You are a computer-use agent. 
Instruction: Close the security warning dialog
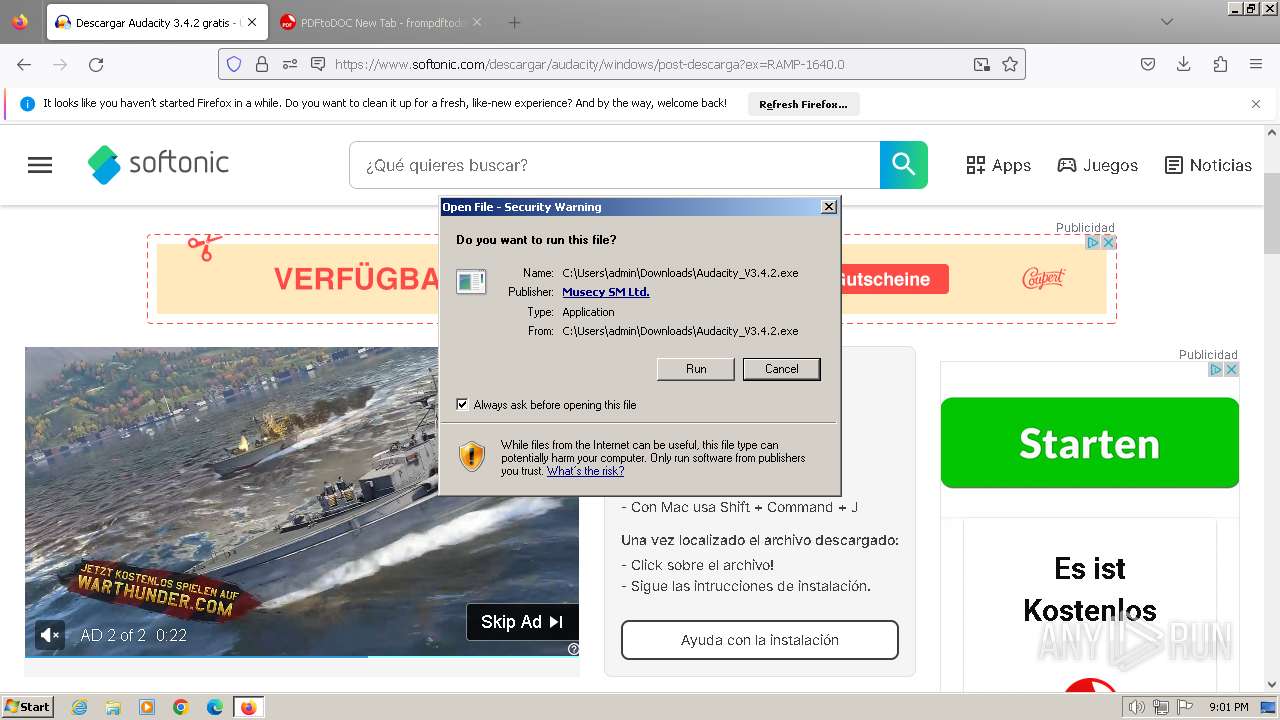click(828, 207)
